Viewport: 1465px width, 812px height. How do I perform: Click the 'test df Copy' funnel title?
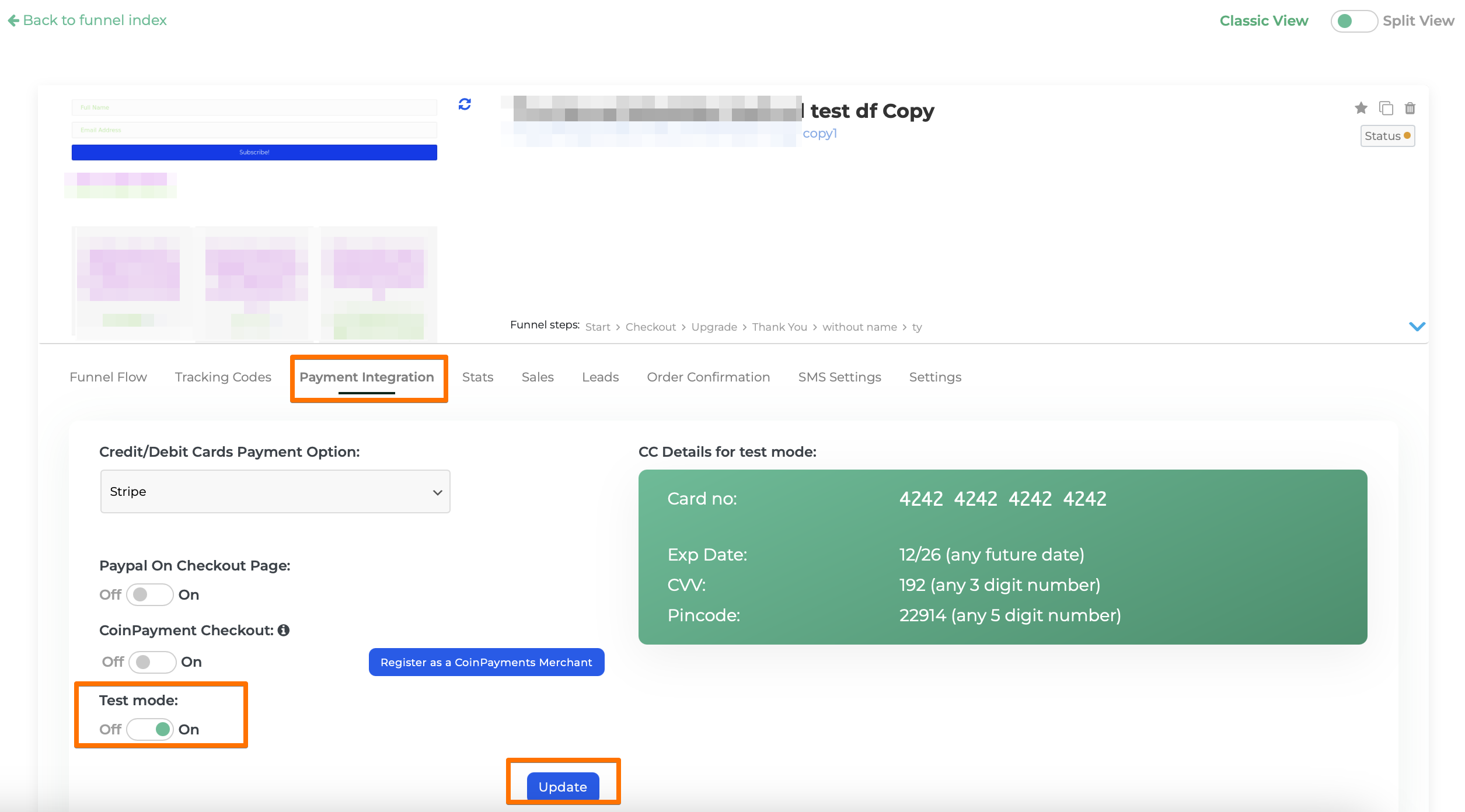[872, 111]
